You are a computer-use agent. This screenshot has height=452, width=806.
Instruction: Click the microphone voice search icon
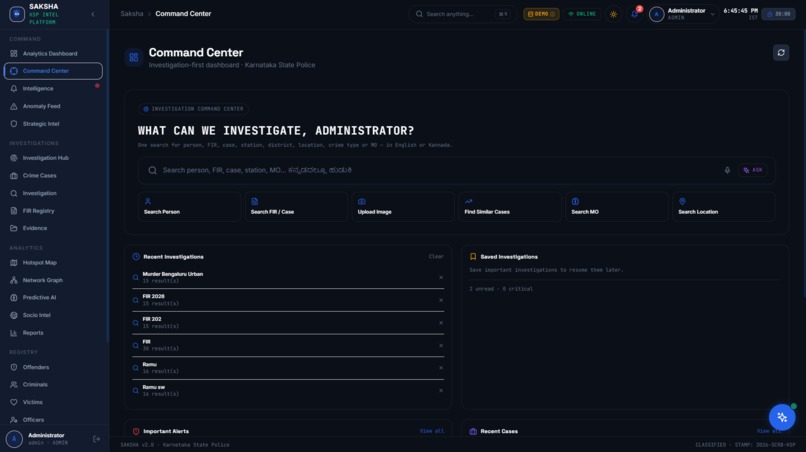point(727,170)
